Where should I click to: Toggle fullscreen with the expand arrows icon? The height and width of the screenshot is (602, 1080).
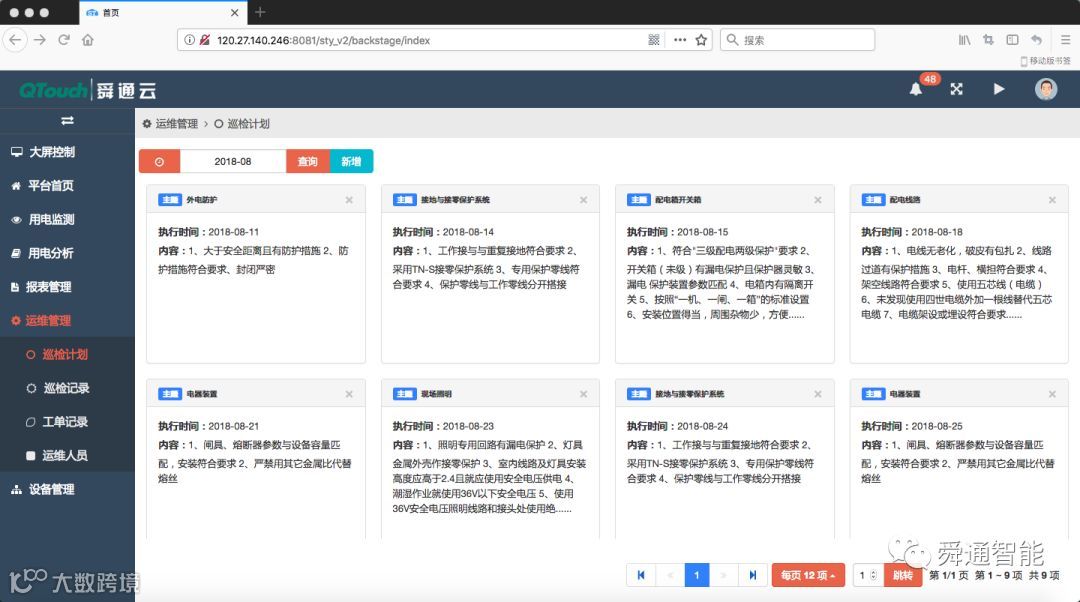(x=956, y=89)
